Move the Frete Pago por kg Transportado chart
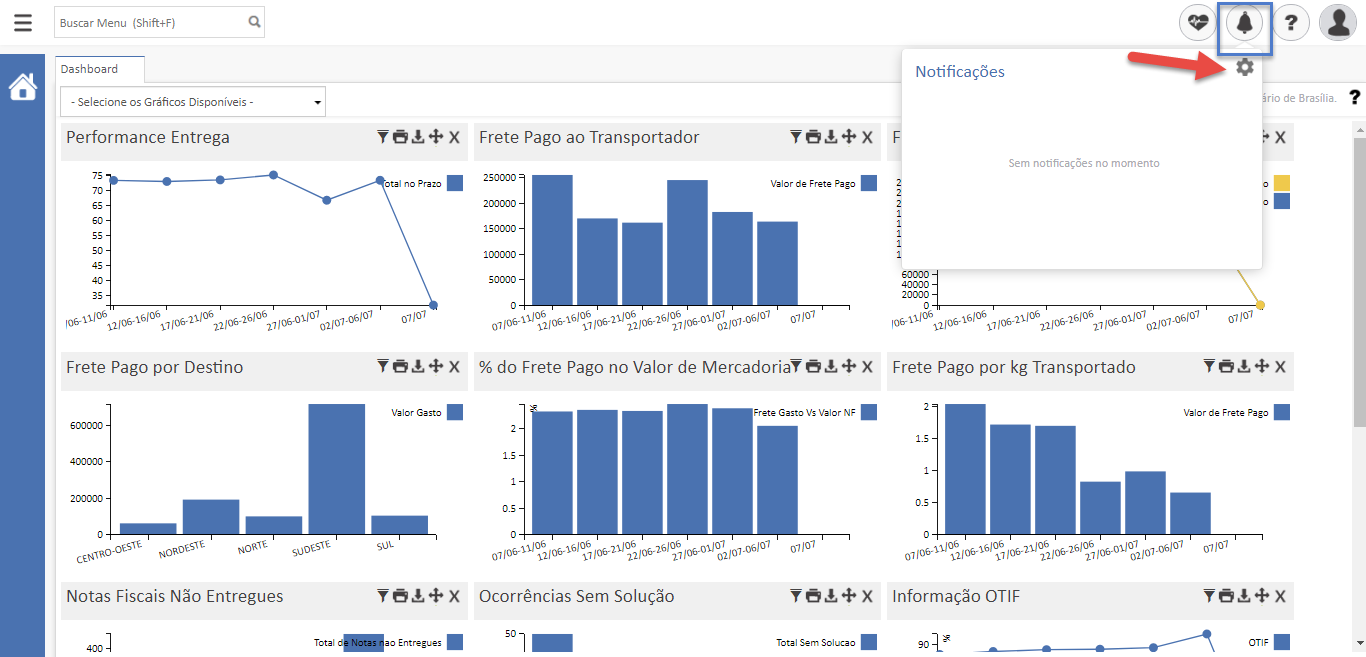Screen dimensions: 1366x657 coord(1262,367)
